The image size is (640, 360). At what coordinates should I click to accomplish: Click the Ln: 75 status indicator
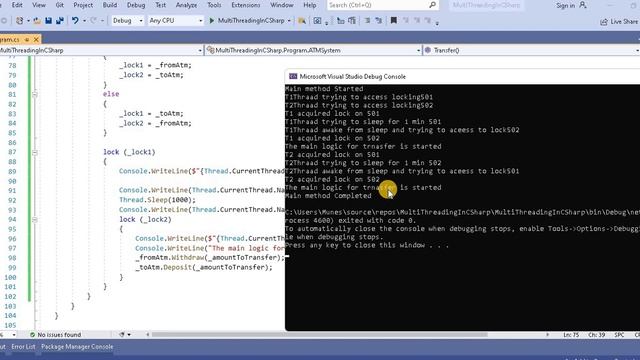(571, 335)
